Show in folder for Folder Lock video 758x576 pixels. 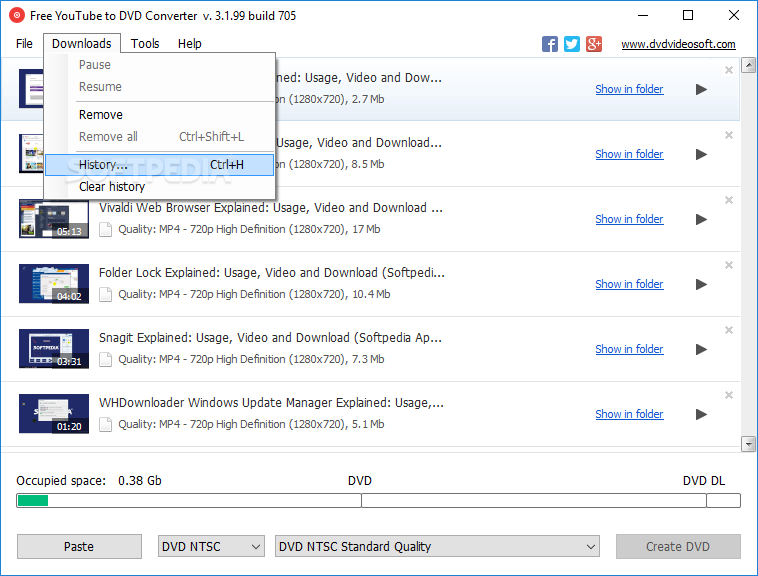(x=629, y=285)
